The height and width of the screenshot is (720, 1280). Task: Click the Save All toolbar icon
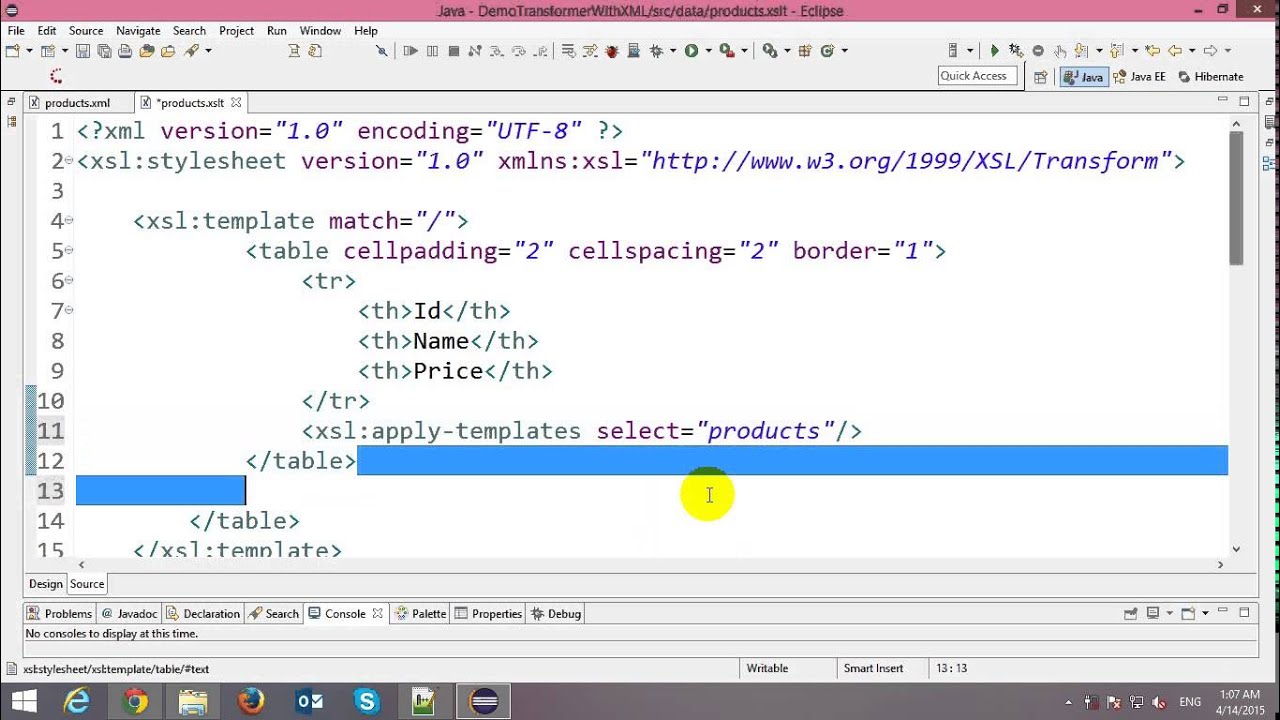(x=103, y=50)
